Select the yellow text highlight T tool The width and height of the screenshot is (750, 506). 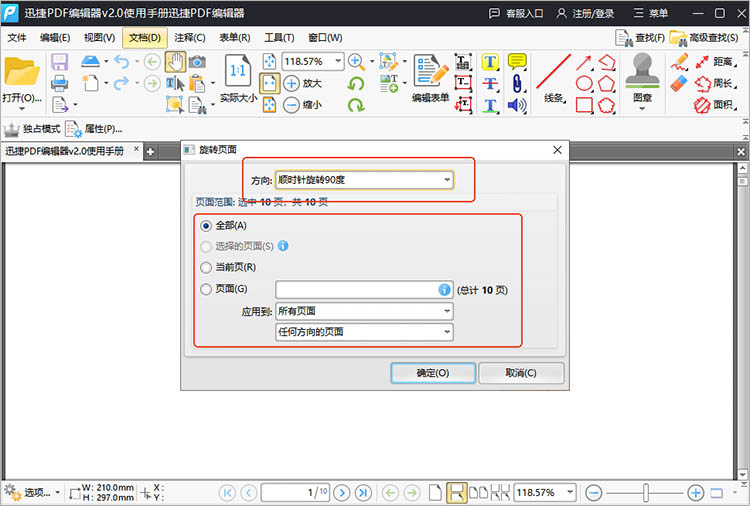coord(490,62)
